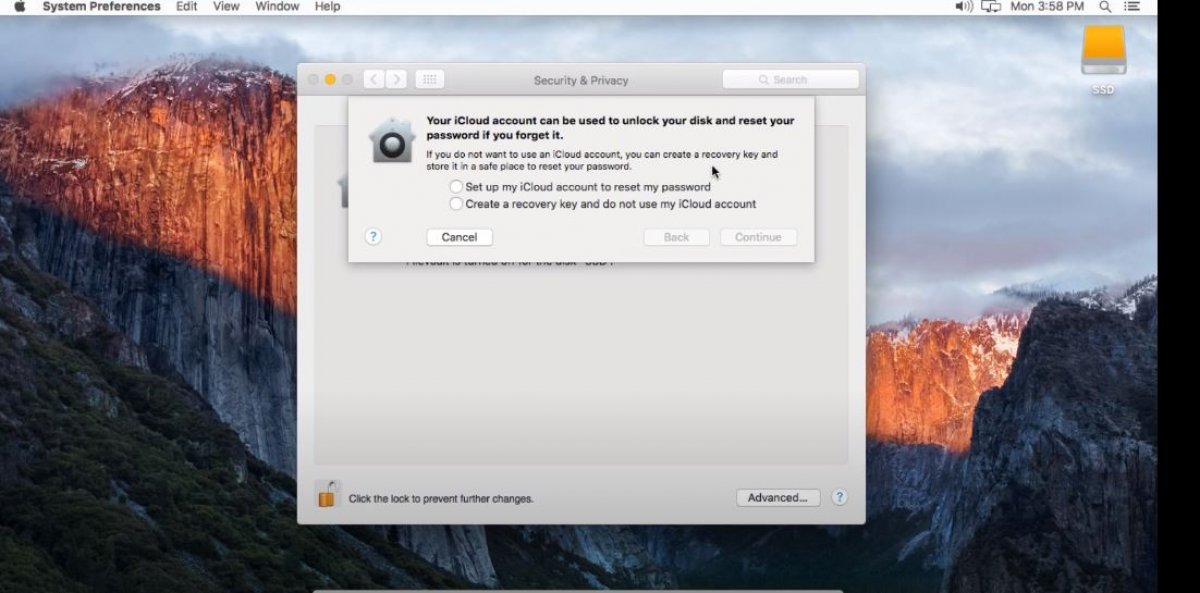The width and height of the screenshot is (1200, 593).
Task: Click inside the Search field
Action: [x=790, y=79]
